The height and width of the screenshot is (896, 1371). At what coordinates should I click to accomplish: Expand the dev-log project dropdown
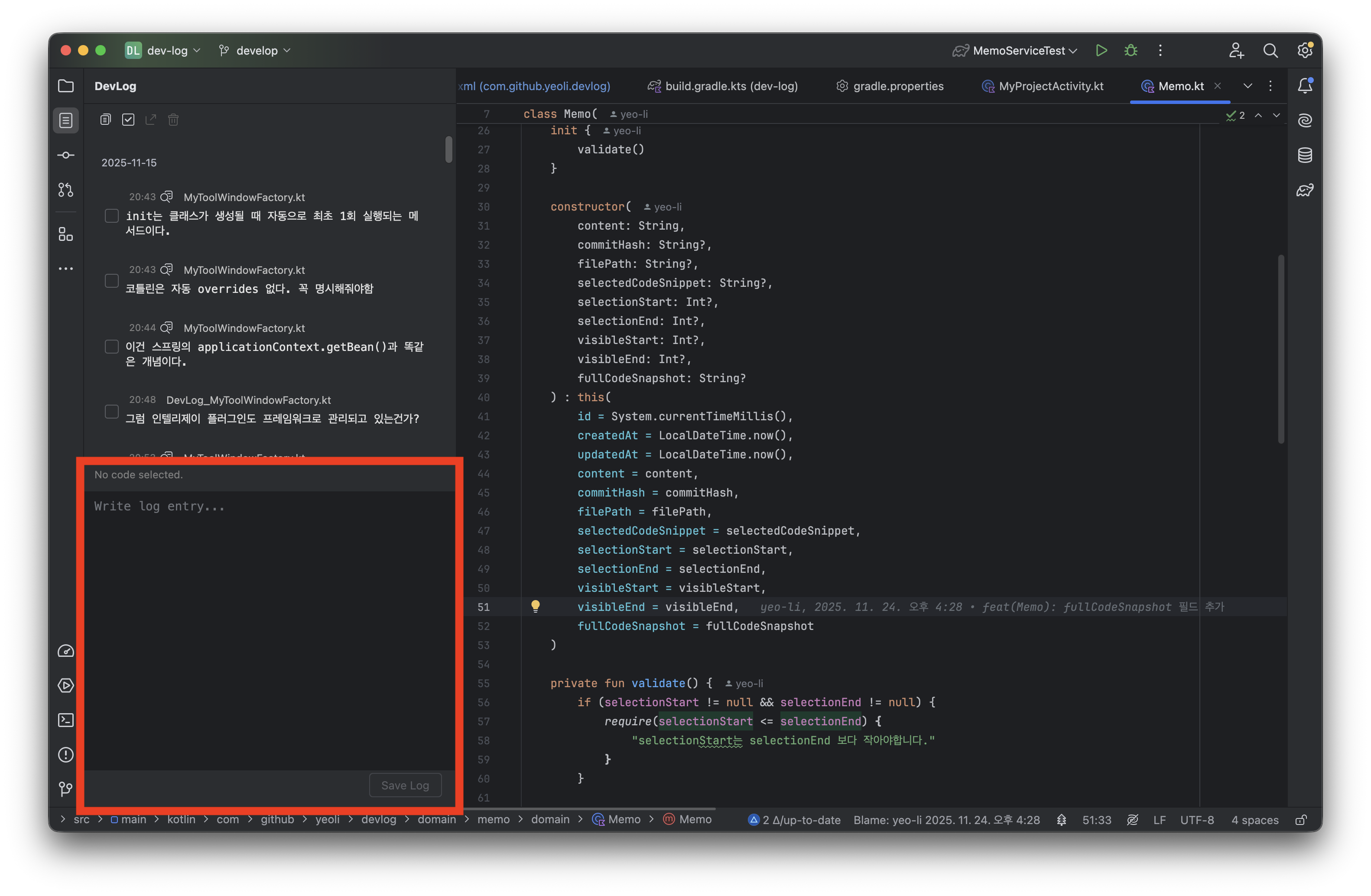(167, 51)
